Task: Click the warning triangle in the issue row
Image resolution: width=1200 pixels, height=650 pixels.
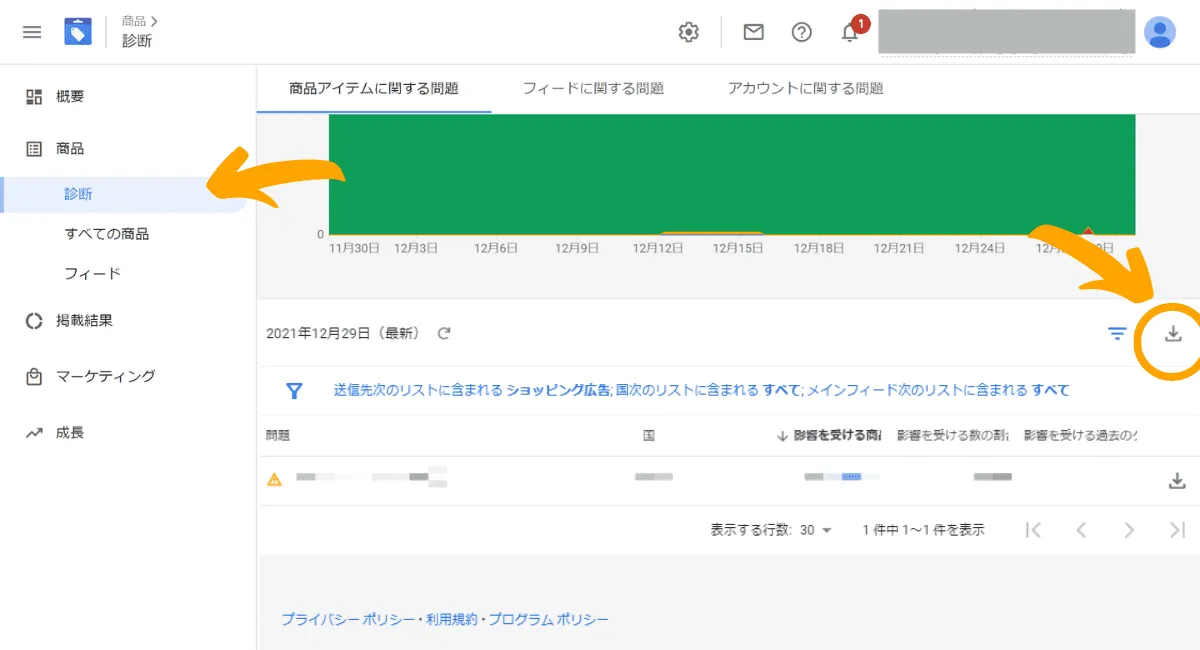Action: coord(275,479)
